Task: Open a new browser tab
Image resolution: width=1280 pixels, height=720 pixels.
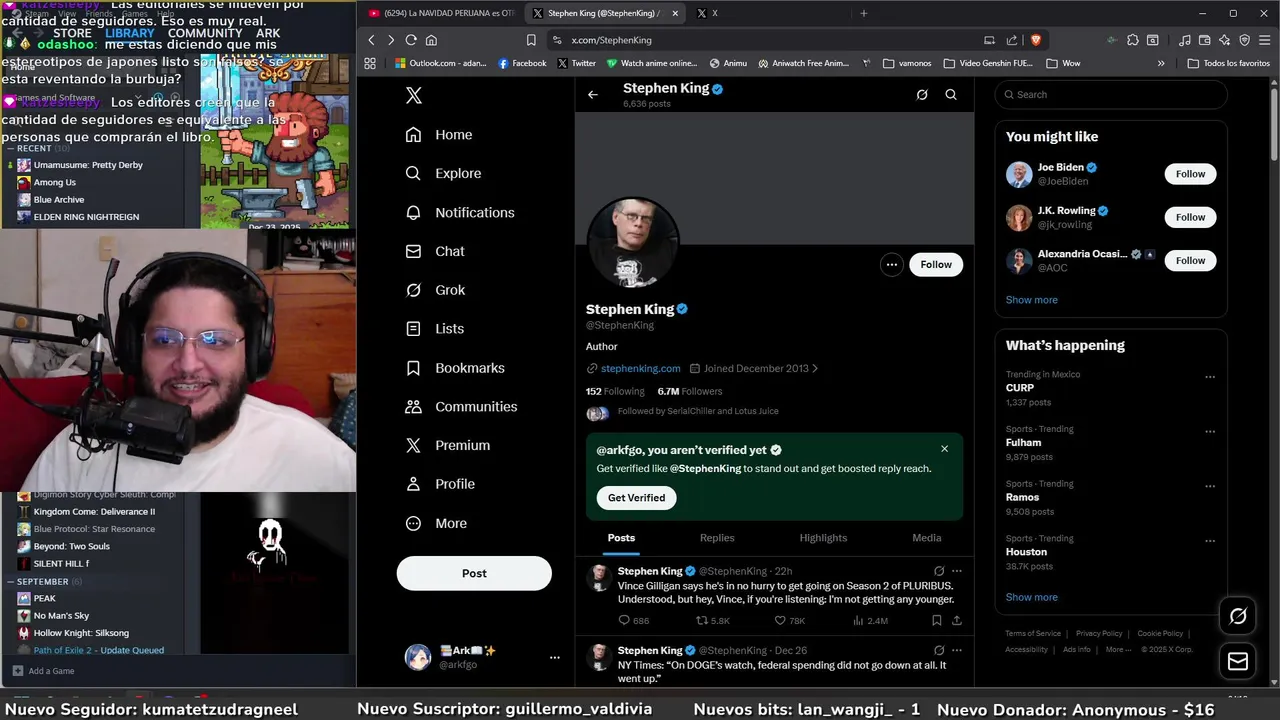Action: (x=864, y=13)
